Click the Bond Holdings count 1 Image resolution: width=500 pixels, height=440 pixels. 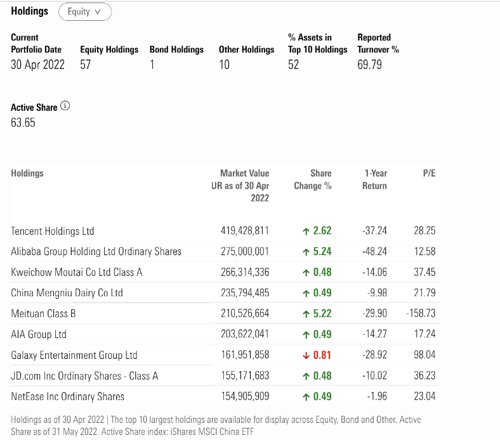[x=152, y=65]
